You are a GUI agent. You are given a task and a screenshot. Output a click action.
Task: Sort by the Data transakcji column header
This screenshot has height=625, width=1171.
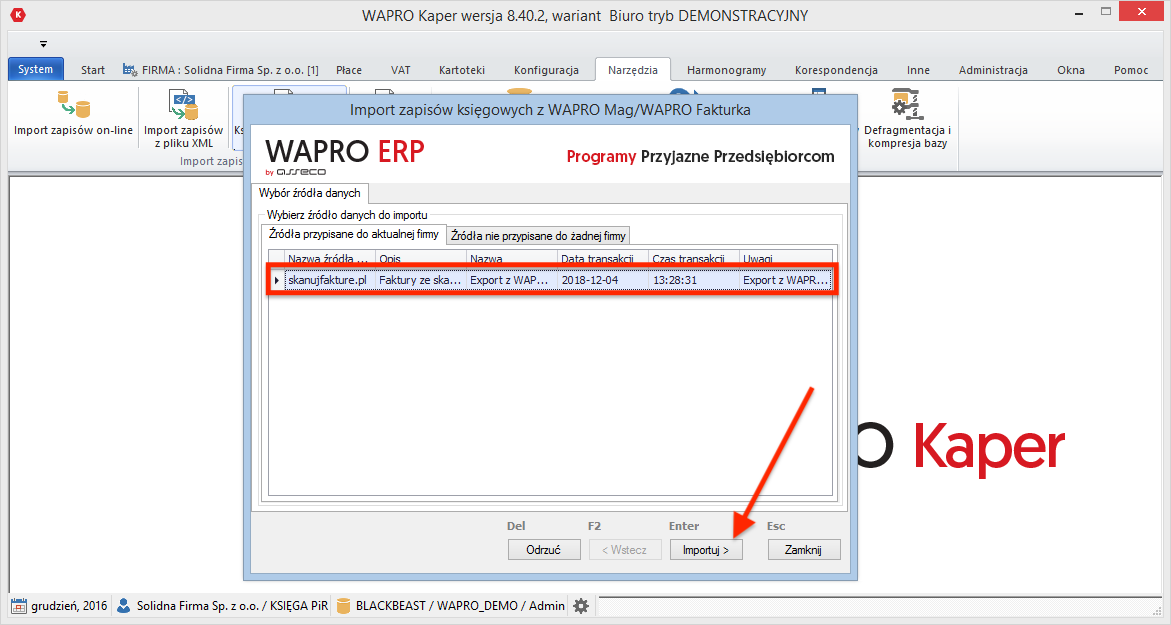(598, 258)
